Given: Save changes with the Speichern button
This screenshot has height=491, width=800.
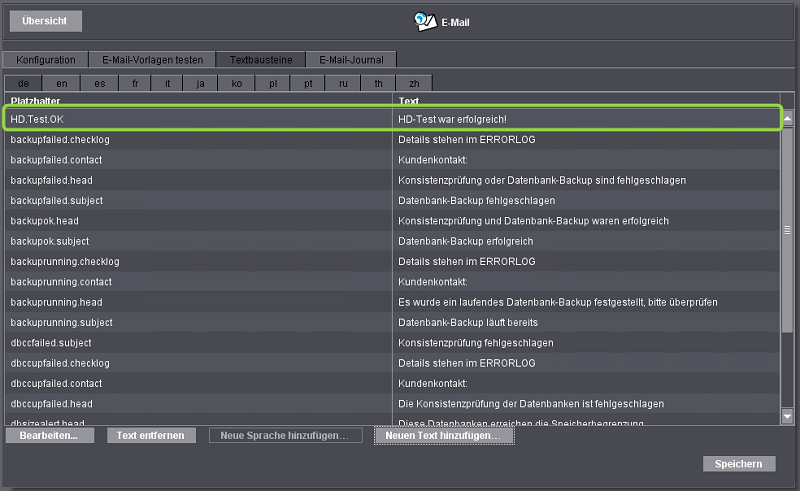Looking at the screenshot, I should point(738,464).
